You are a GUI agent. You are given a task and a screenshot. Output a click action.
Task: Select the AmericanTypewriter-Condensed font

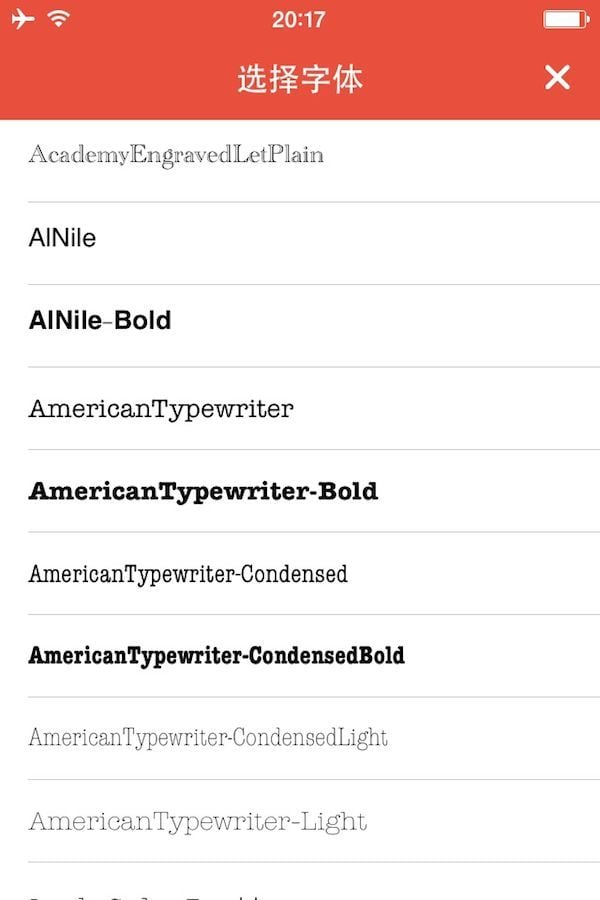188,573
